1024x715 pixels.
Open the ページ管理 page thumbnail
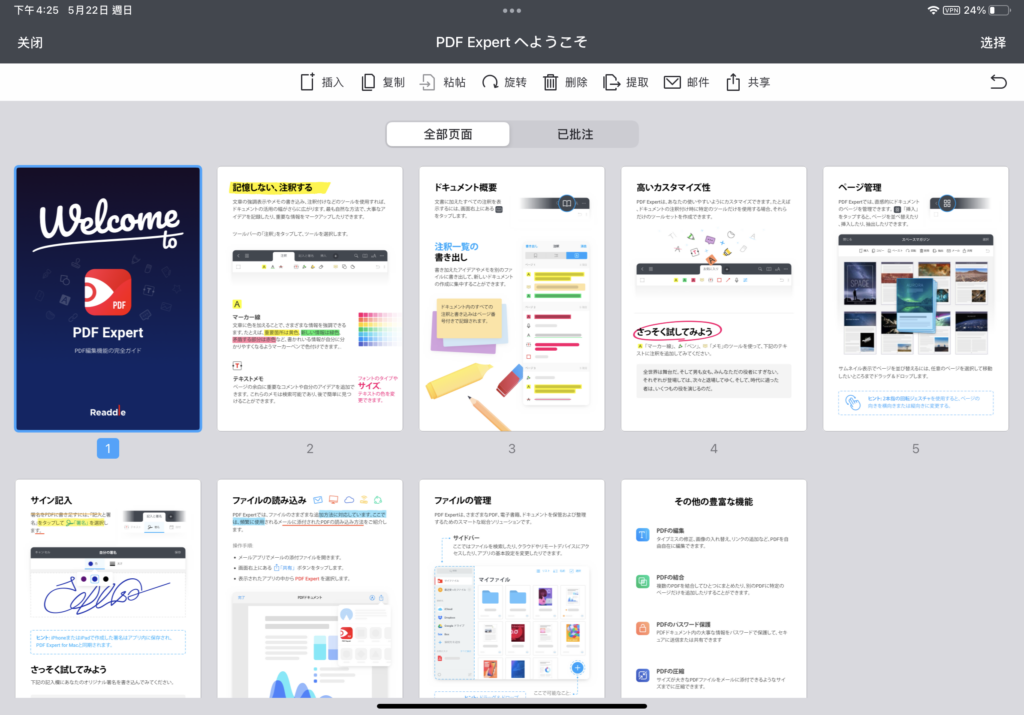tap(916, 299)
